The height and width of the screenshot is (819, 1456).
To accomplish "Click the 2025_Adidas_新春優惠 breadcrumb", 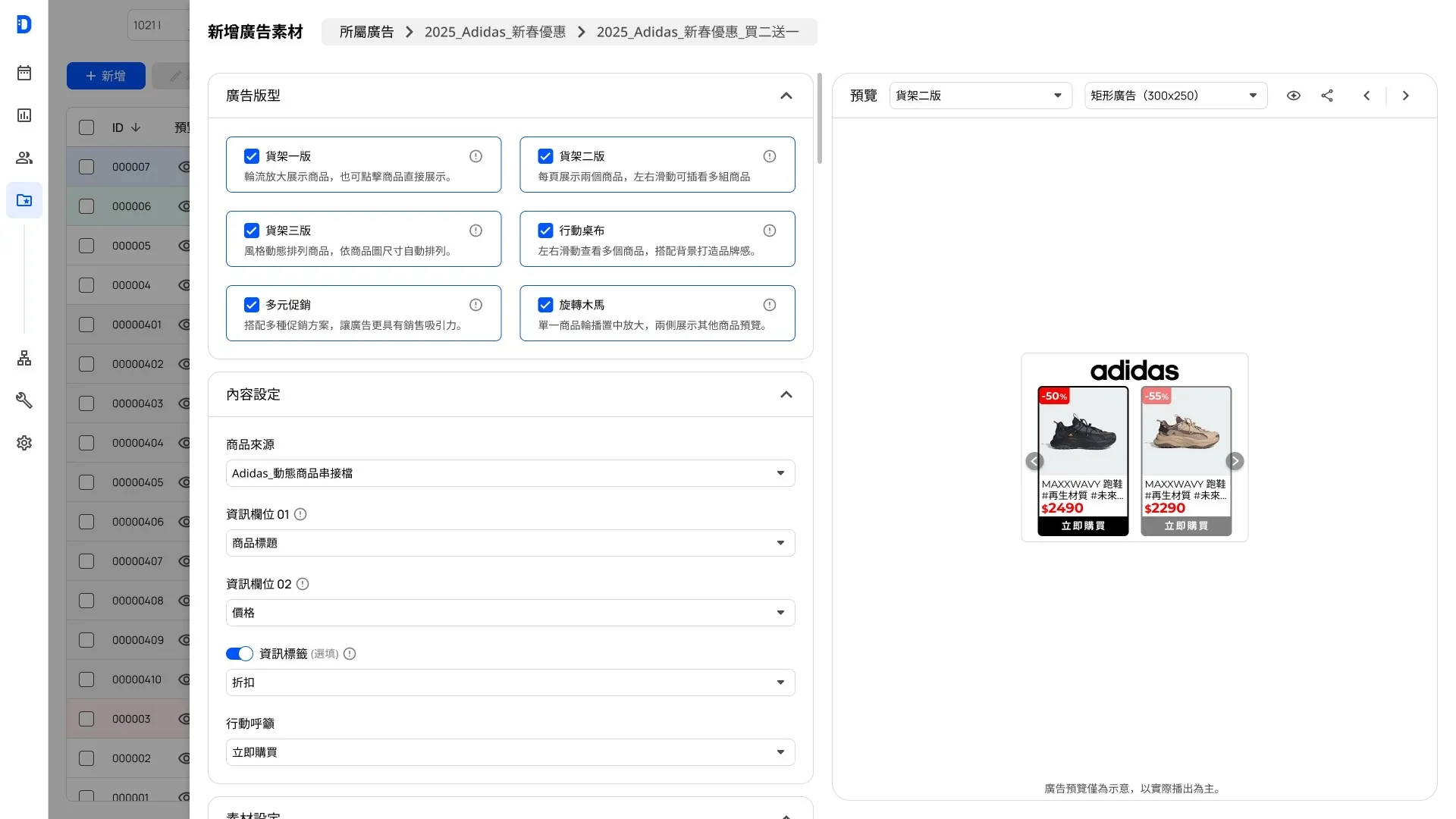I will (495, 32).
